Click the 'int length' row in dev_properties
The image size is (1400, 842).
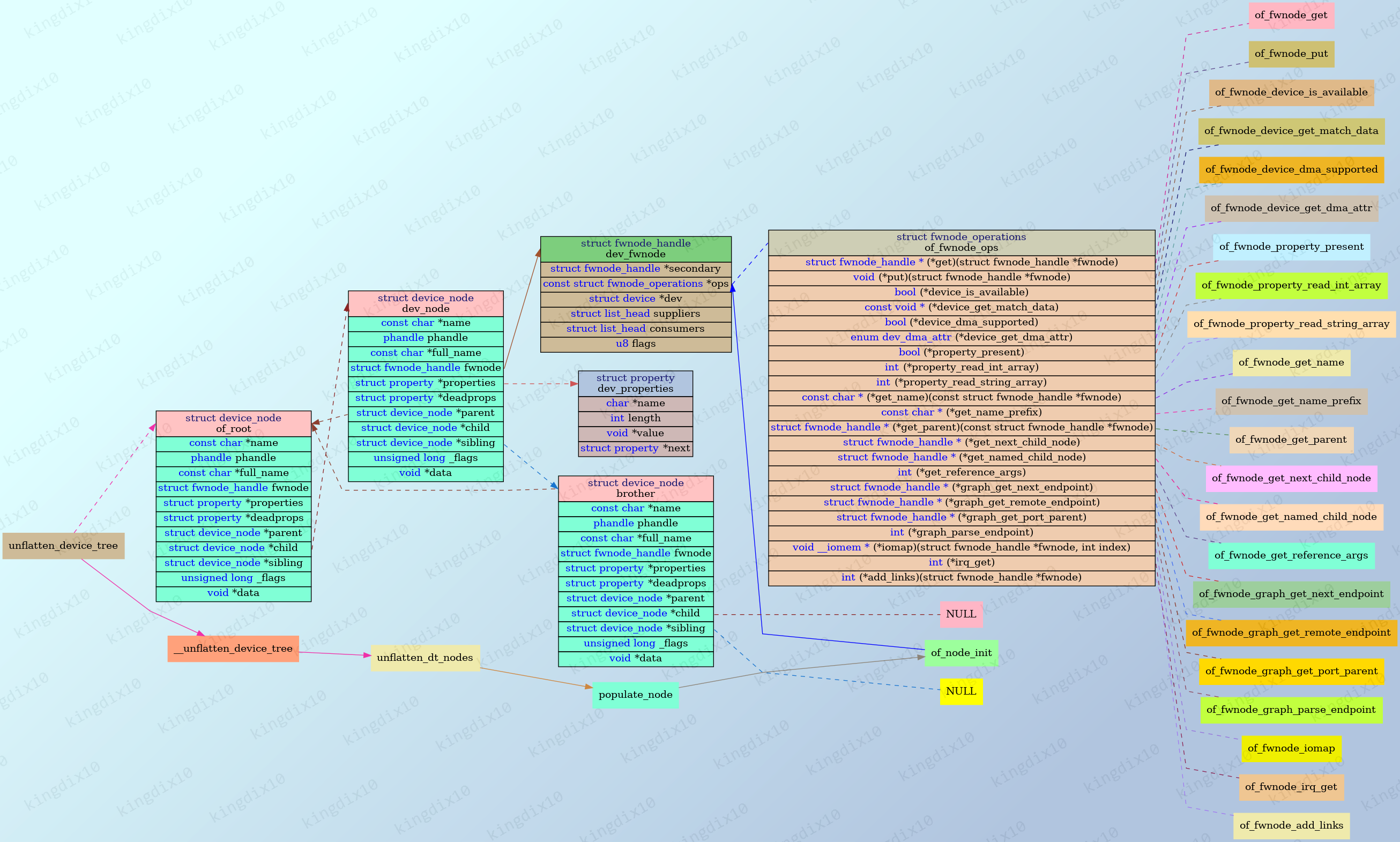pos(635,419)
